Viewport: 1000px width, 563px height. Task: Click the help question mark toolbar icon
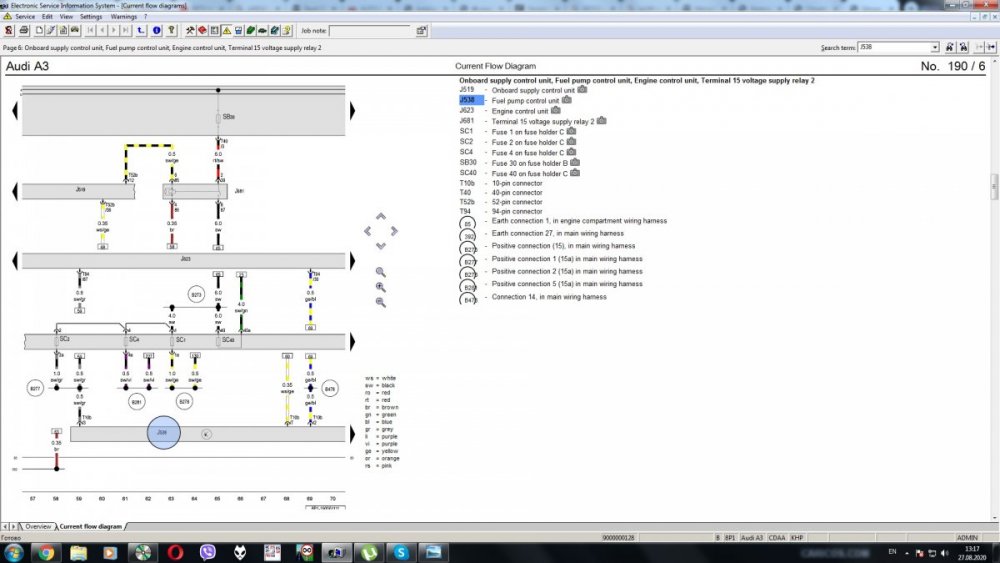tap(171, 30)
